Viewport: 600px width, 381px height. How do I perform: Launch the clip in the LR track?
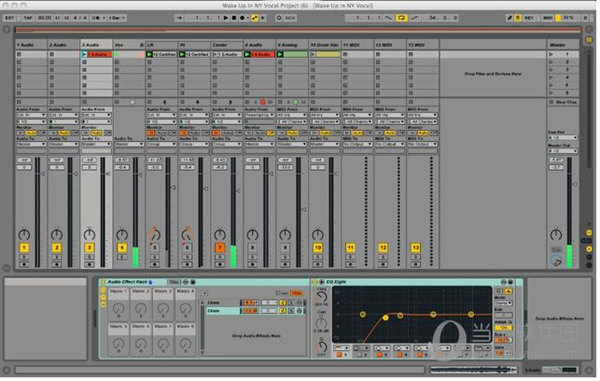(x=150, y=54)
